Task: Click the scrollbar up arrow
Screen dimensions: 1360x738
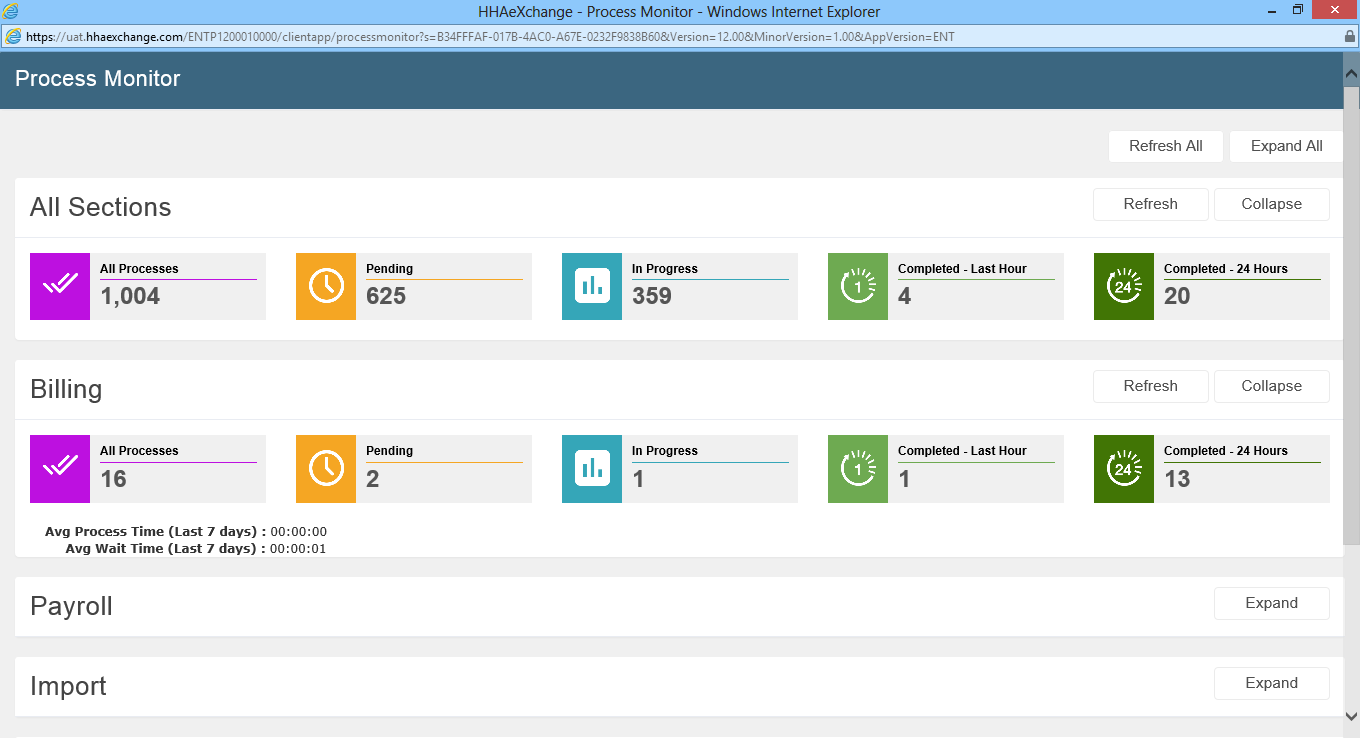Action: click(1351, 74)
